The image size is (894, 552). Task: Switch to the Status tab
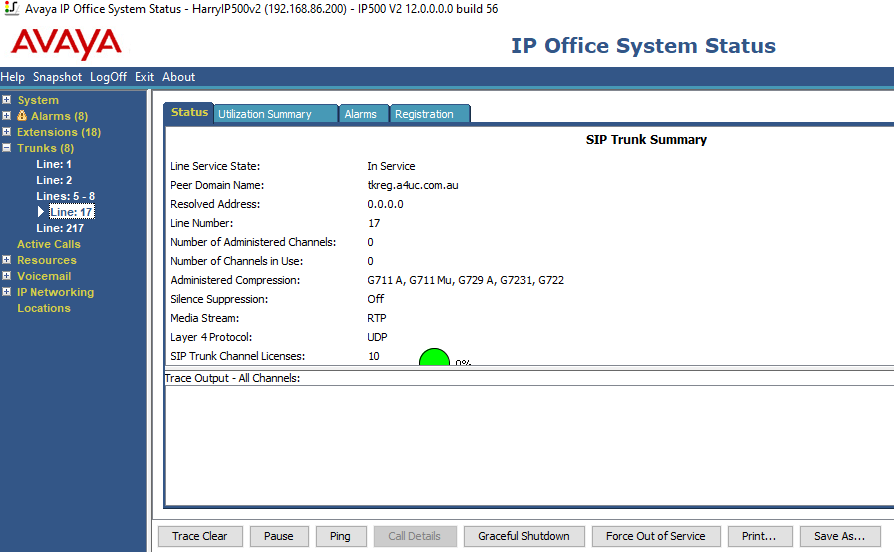click(x=189, y=112)
